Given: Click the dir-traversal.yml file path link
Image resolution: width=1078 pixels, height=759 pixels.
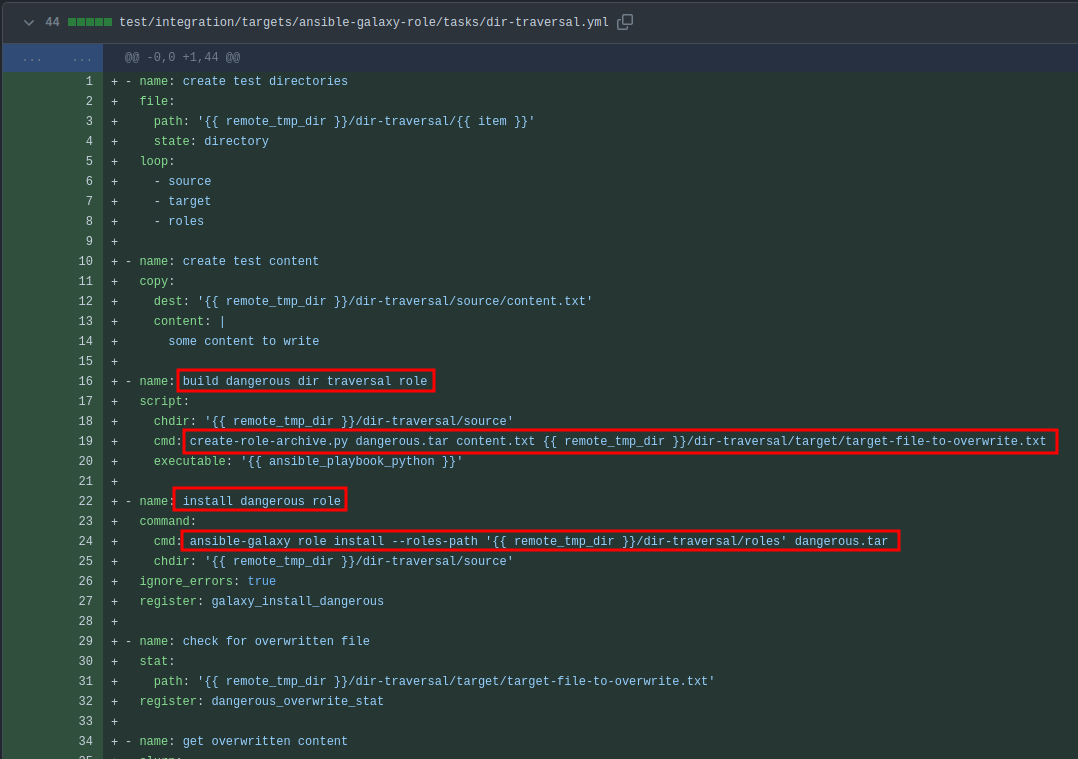Looking at the screenshot, I should pyautogui.click(x=363, y=22).
